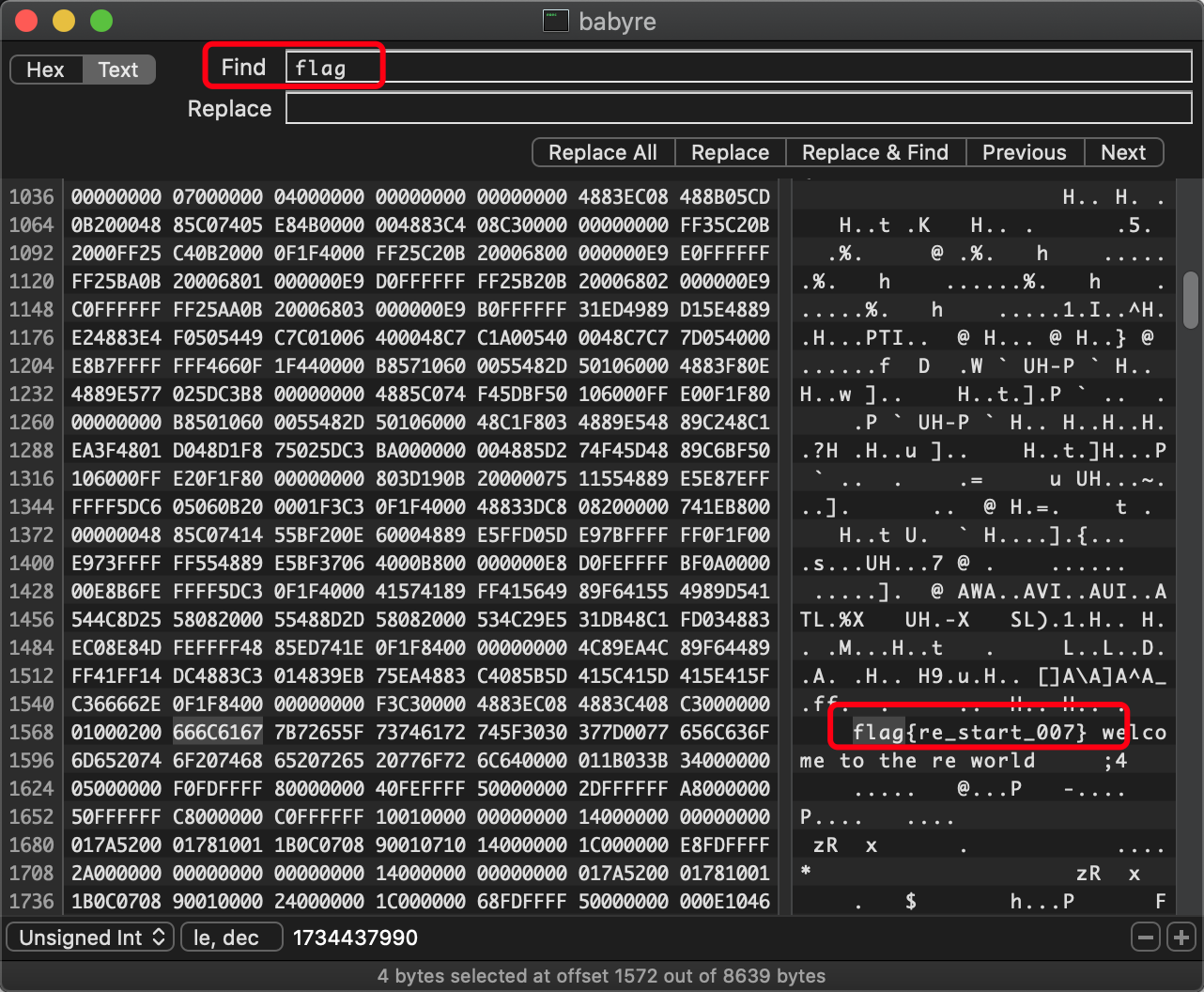Click text 'AWA..AVI..AUI..A' in text column
Viewport: 1204px width, 992px height.
[1062, 591]
